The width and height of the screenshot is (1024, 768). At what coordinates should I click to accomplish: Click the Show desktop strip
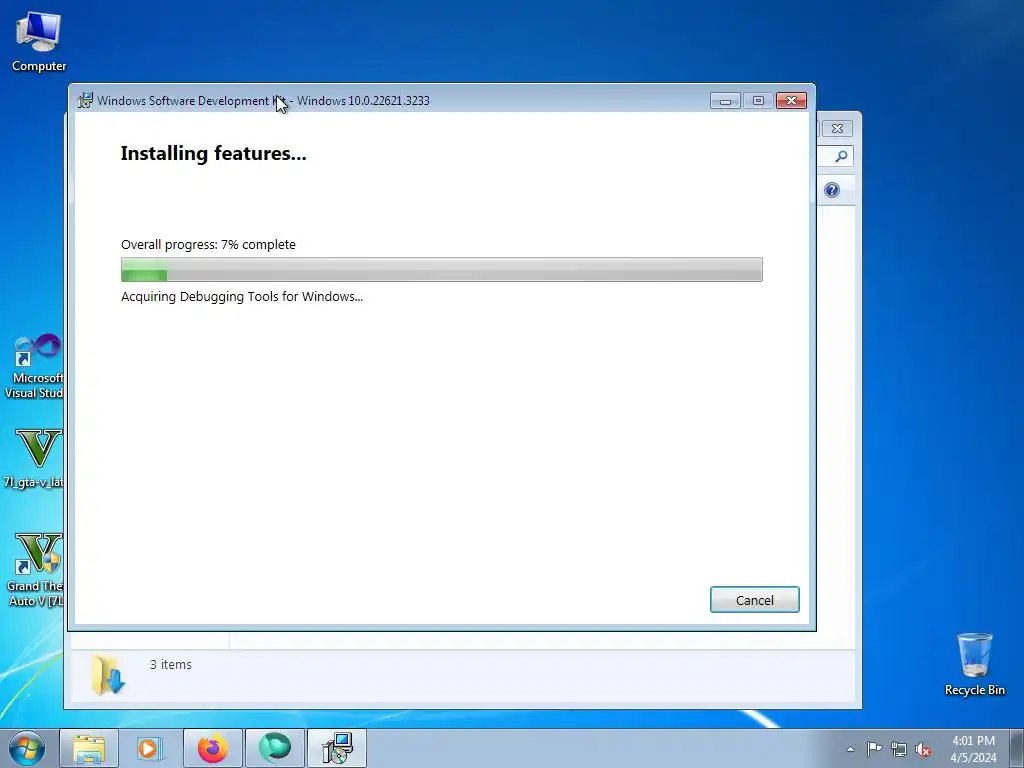point(1017,748)
